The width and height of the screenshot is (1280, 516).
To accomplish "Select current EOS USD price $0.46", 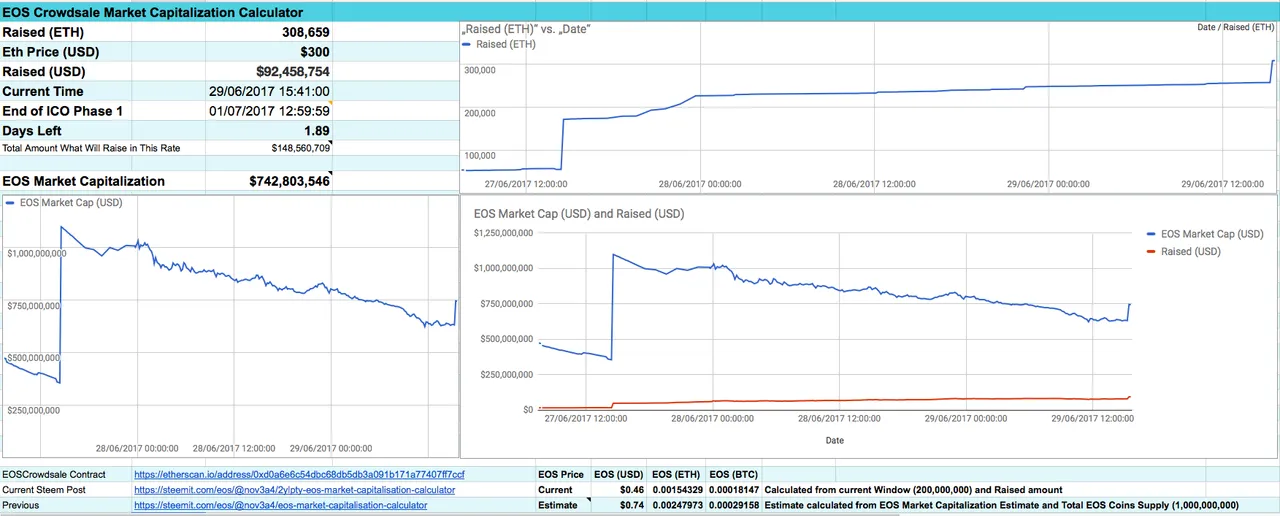I will click(630, 490).
